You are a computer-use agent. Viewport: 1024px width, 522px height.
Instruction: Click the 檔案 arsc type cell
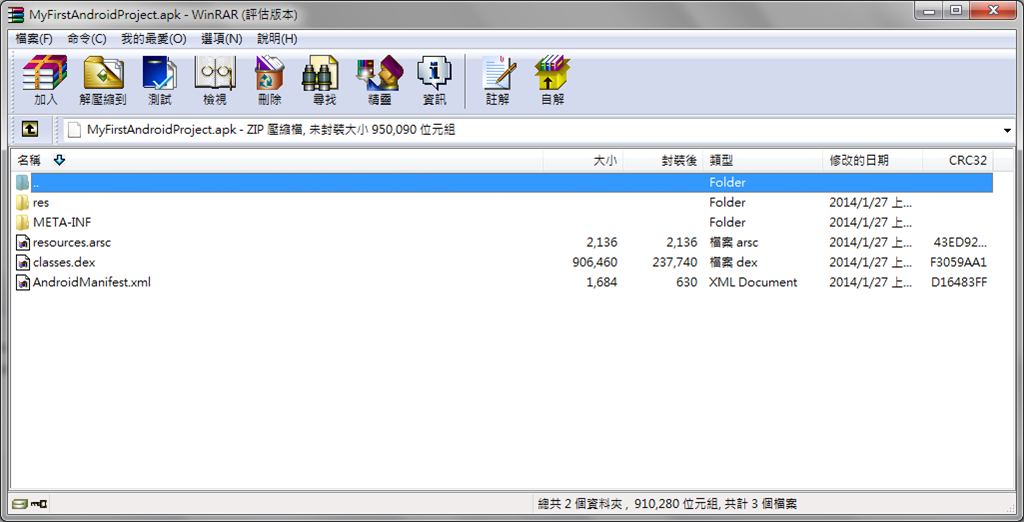734,242
